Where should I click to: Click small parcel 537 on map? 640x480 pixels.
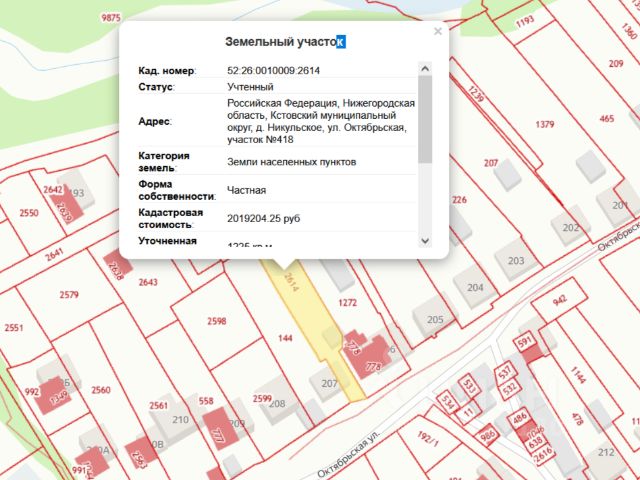click(504, 372)
